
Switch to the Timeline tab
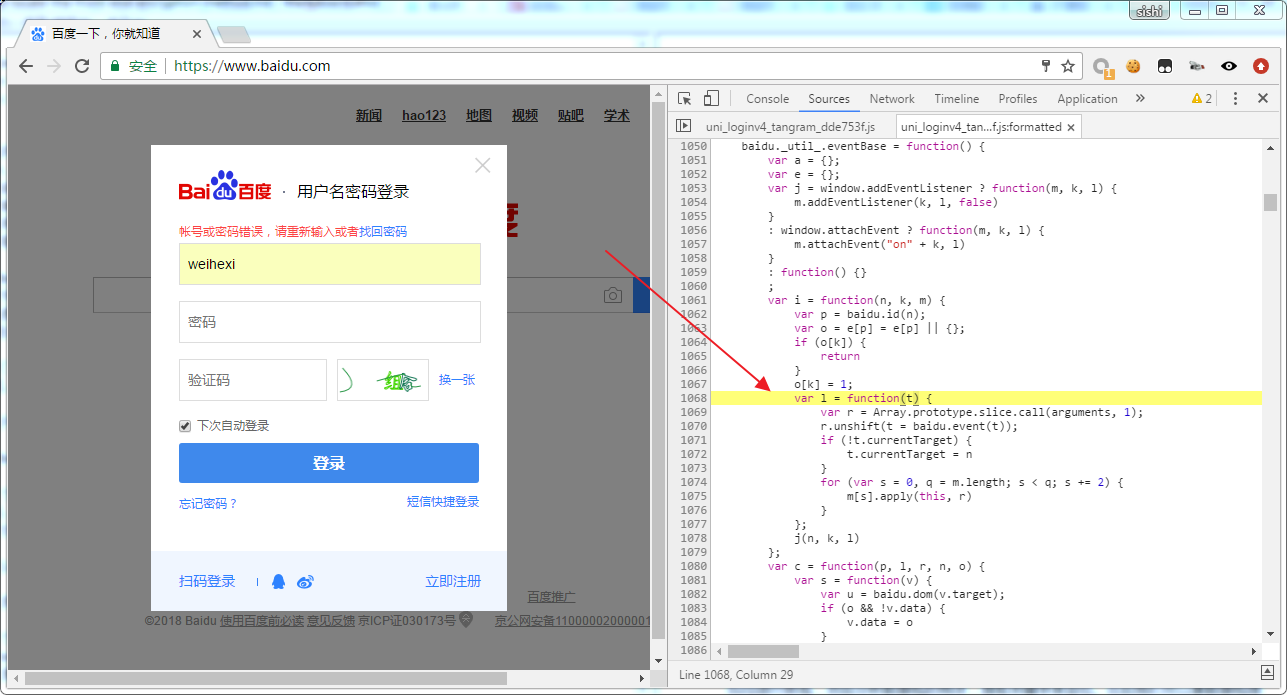(957, 99)
